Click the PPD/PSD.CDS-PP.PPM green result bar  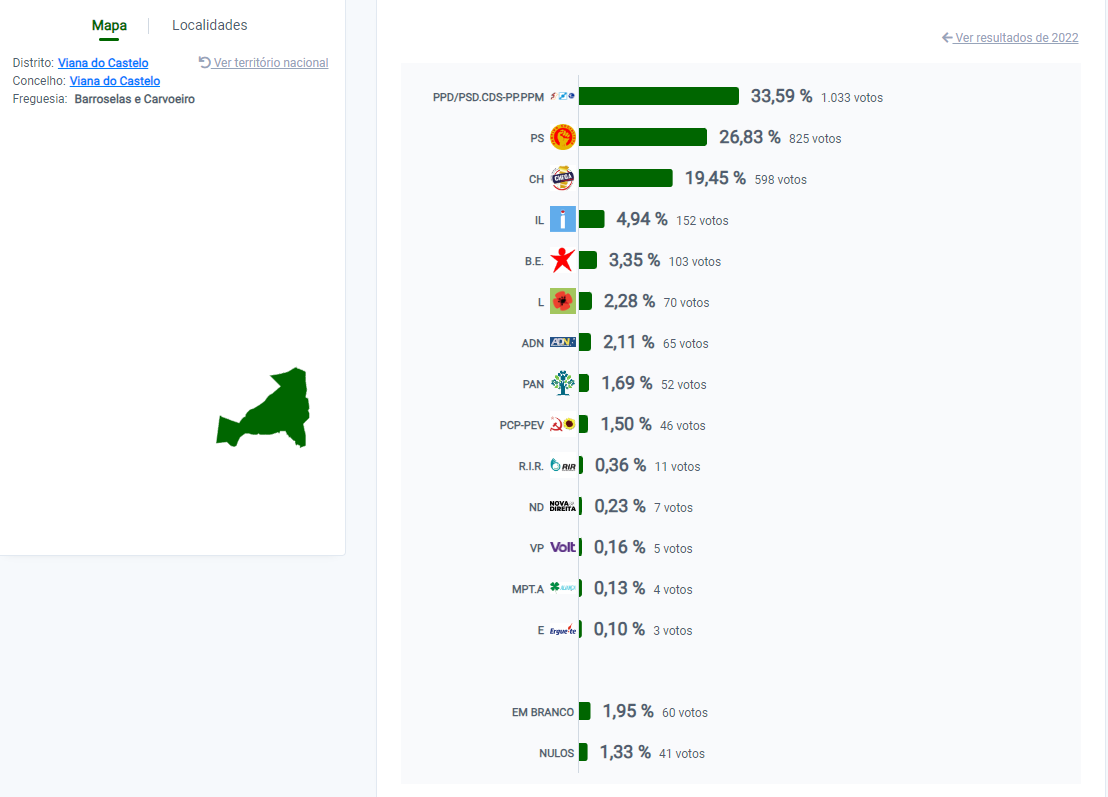click(x=659, y=96)
